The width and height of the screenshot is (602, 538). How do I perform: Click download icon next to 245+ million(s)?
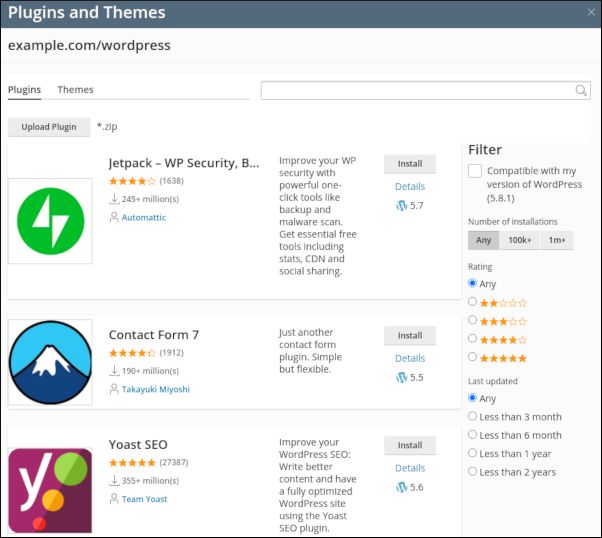114,199
